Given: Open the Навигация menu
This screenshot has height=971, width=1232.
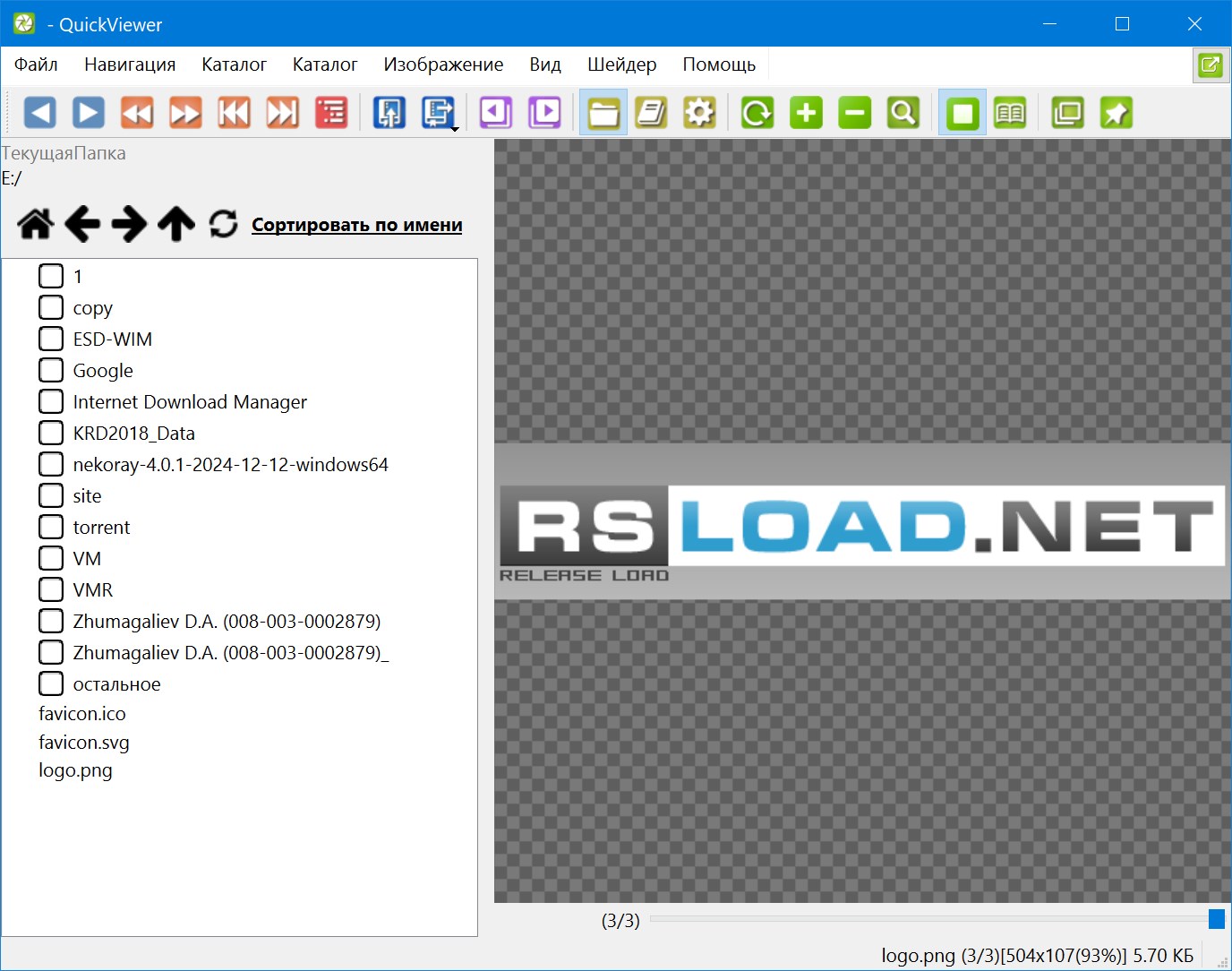Looking at the screenshot, I should [x=130, y=64].
